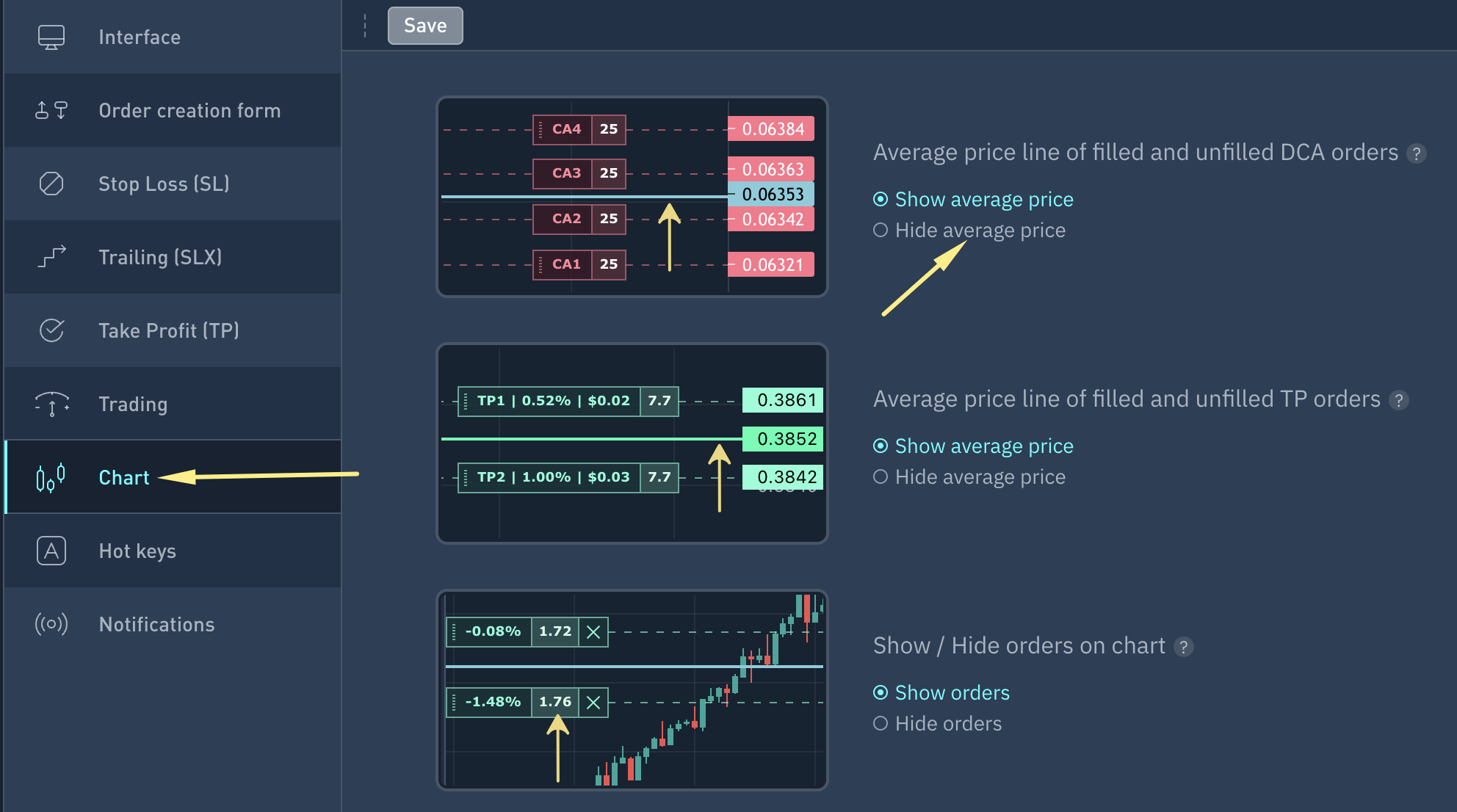This screenshot has height=812, width=1457.
Task: Go to Take Profit (TP) settings
Action: [169, 330]
